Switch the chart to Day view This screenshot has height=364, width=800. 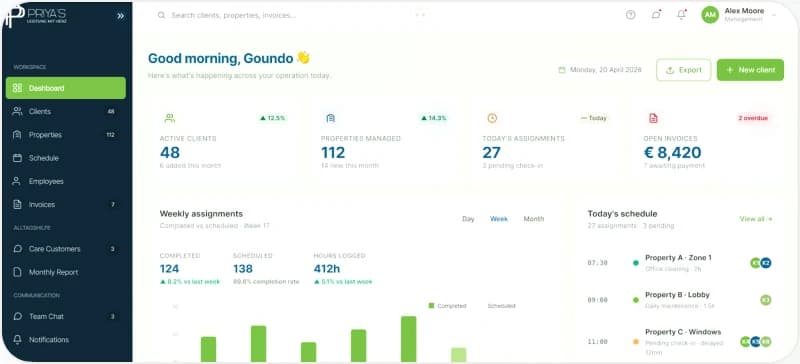468,219
